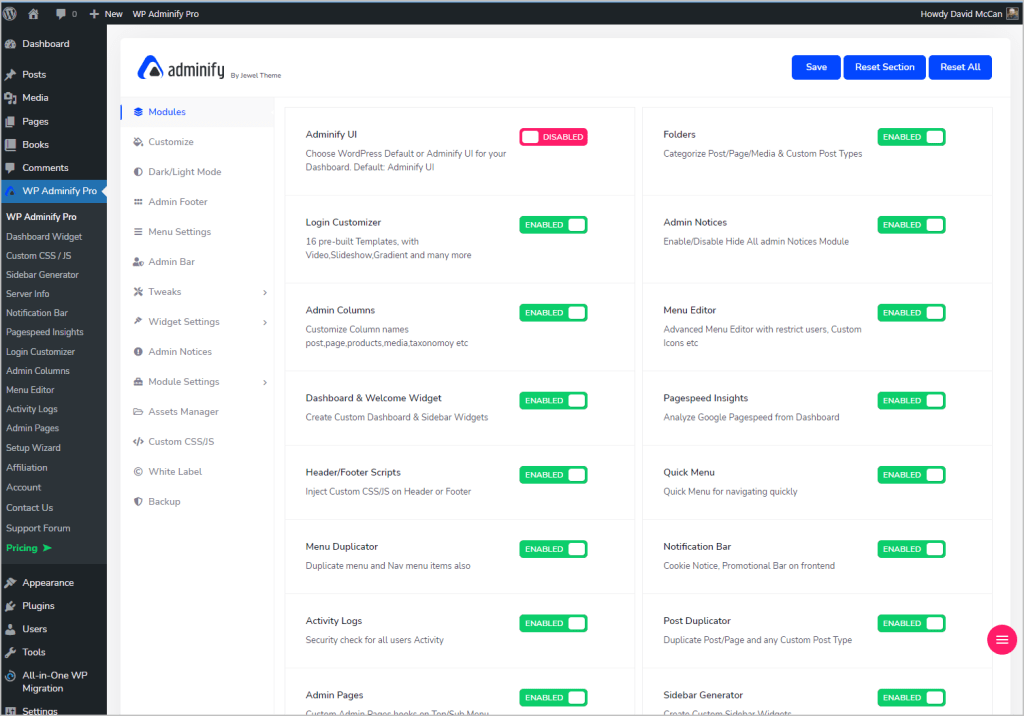The image size is (1024, 716).
Task: Expand the Tweaks submenu arrow
Action: [264, 293]
